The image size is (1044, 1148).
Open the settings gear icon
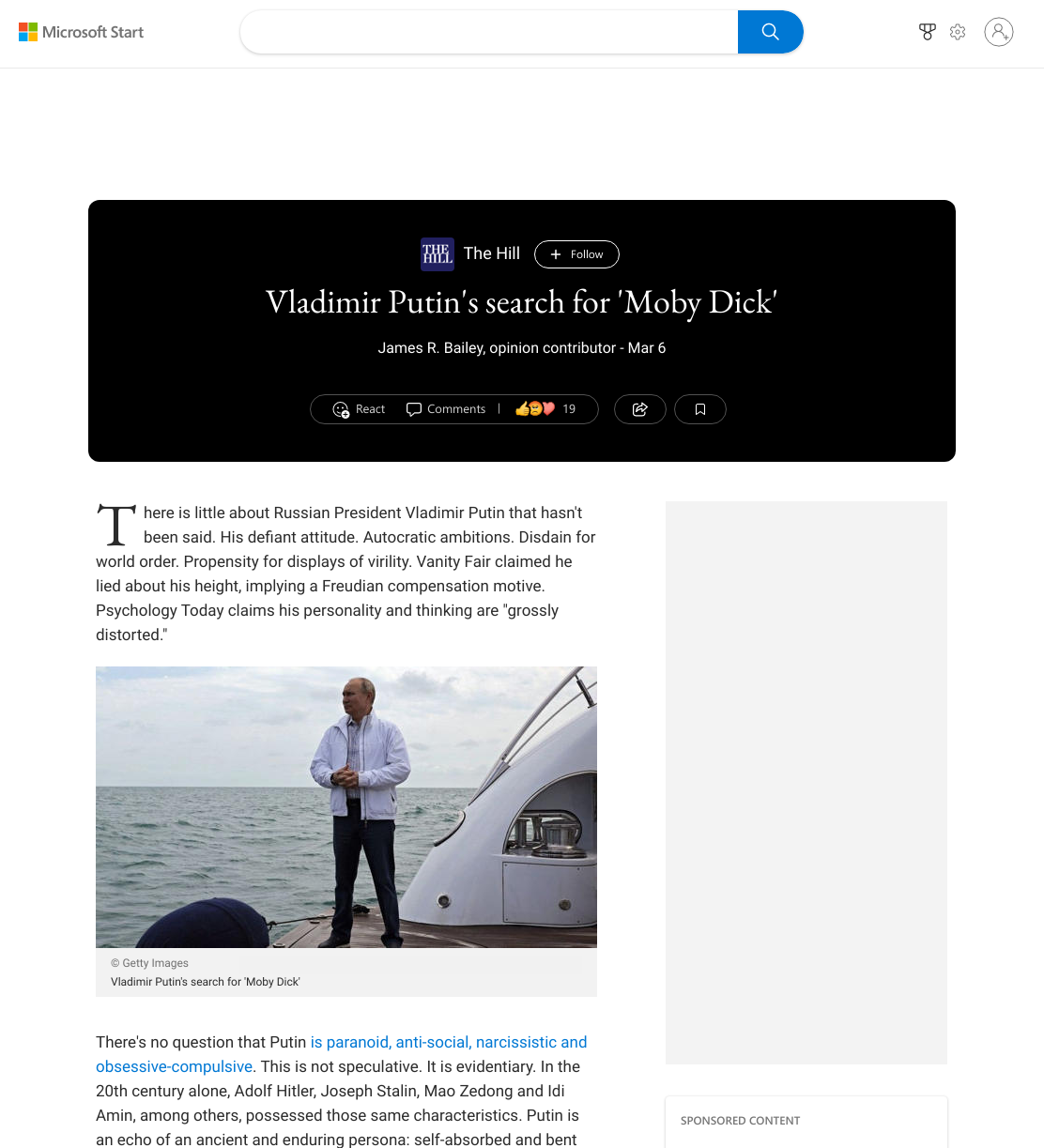[958, 32]
